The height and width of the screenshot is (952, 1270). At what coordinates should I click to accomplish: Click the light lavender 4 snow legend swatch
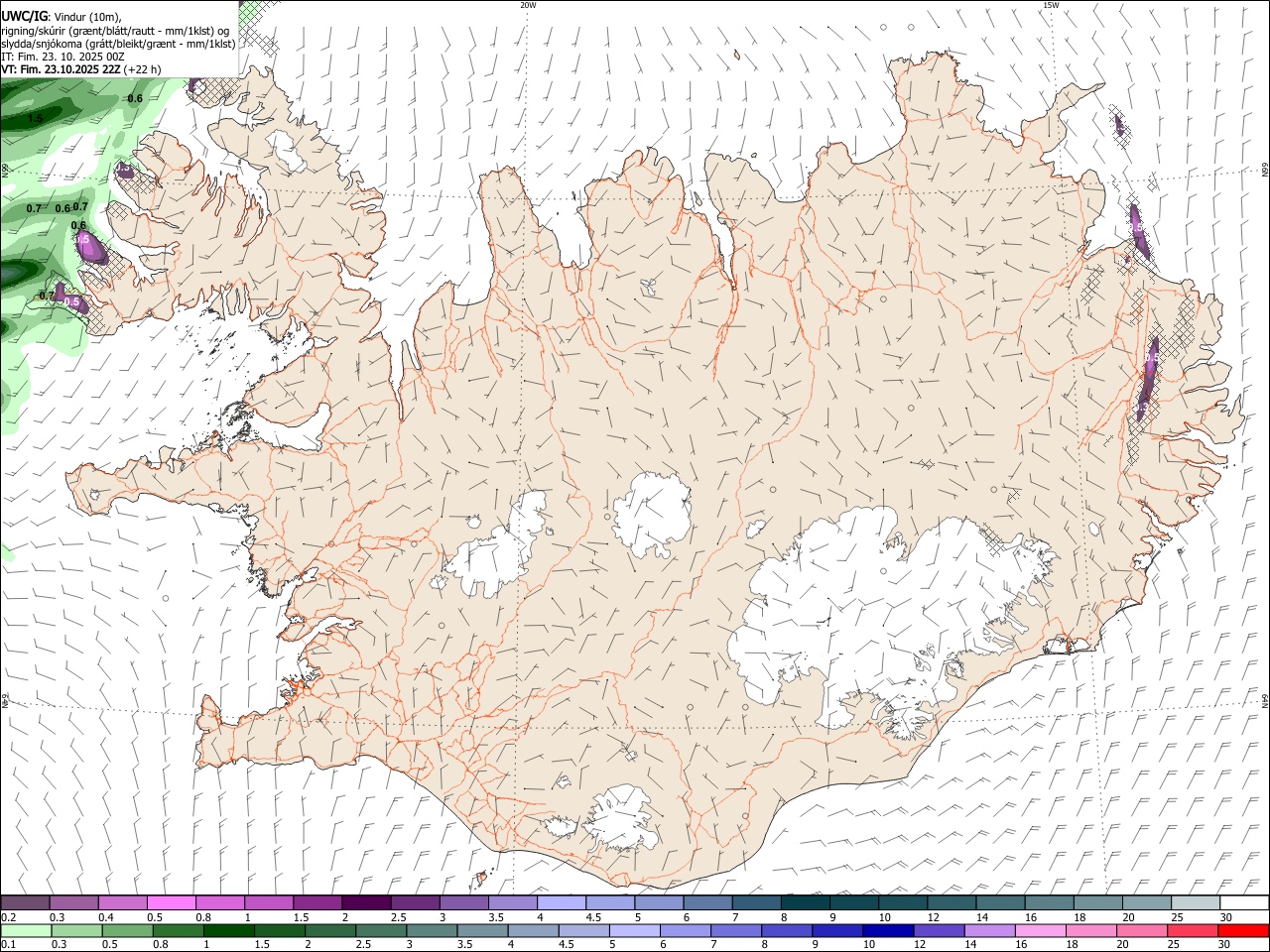click(x=562, y=902)
